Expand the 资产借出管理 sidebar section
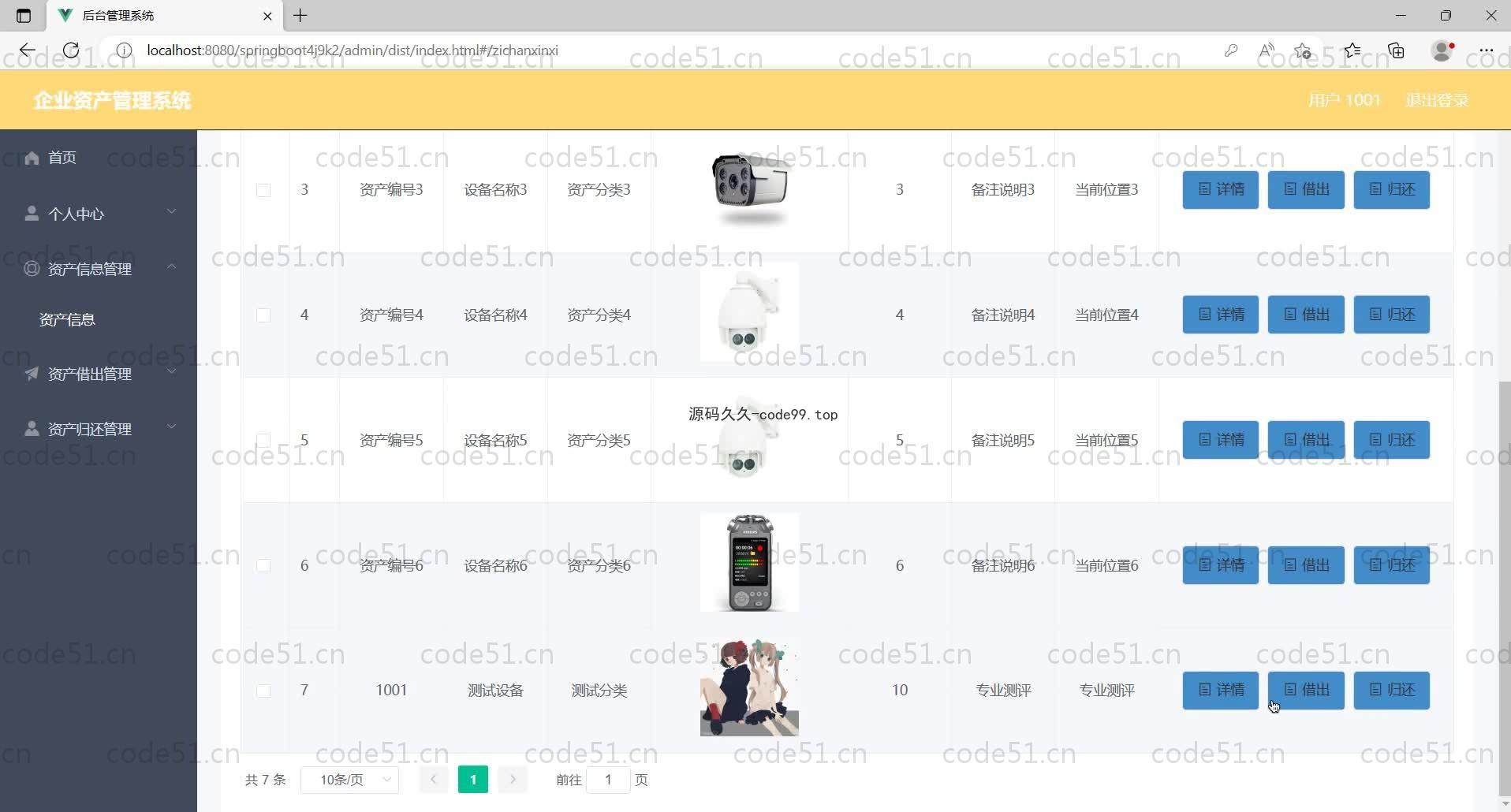This screenshot has width=1511, height=812. [x=99, y=374]
